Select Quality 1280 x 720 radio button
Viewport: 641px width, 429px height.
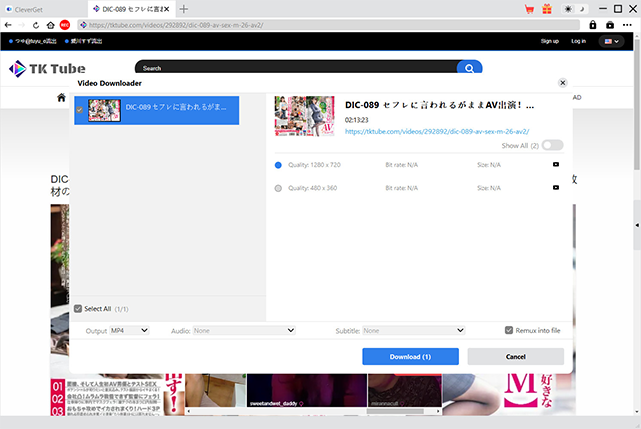(x=278, y=165)
